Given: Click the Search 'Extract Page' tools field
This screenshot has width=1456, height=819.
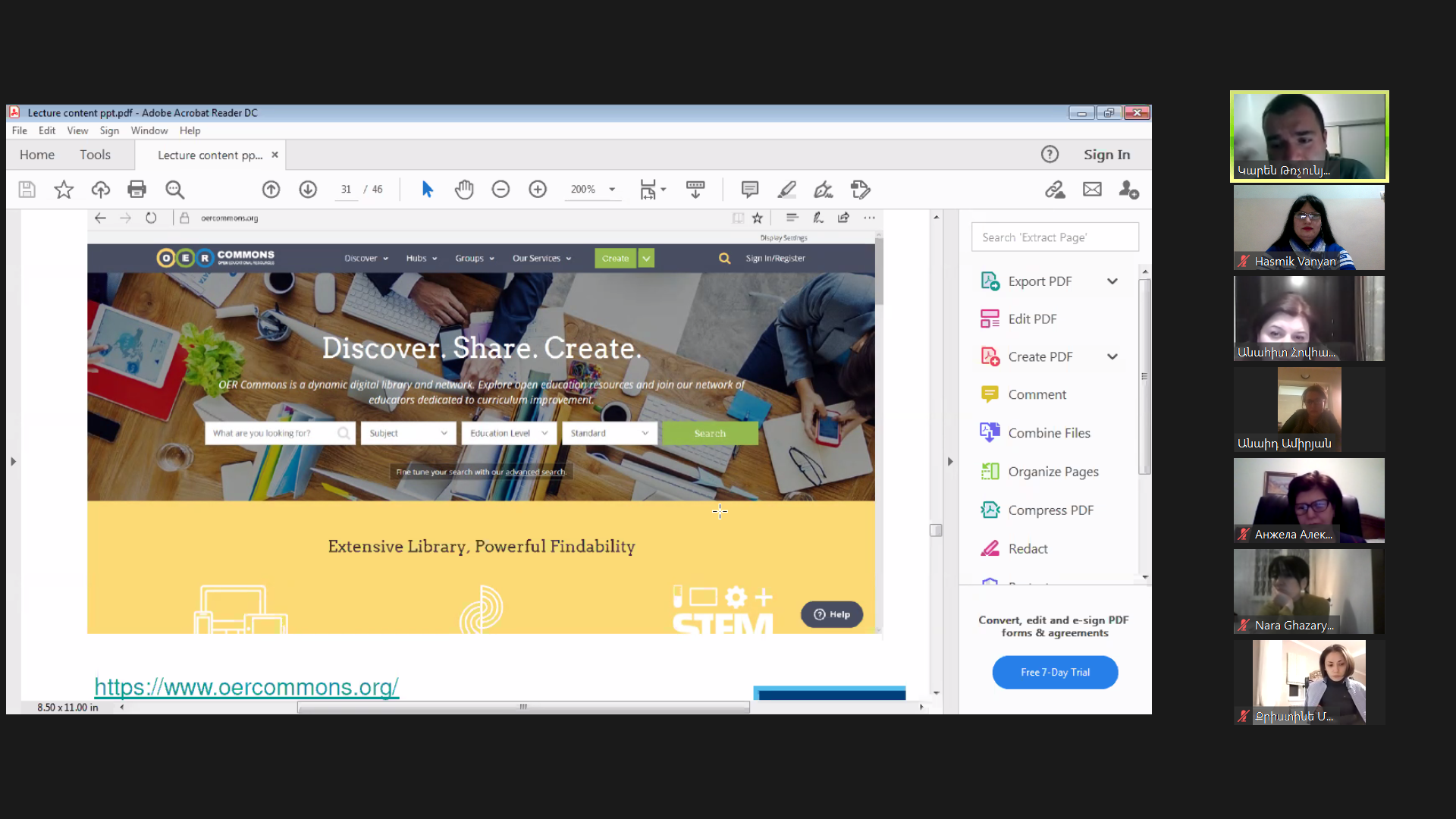Looking at the screenshot, I should tap(1055, 237).
